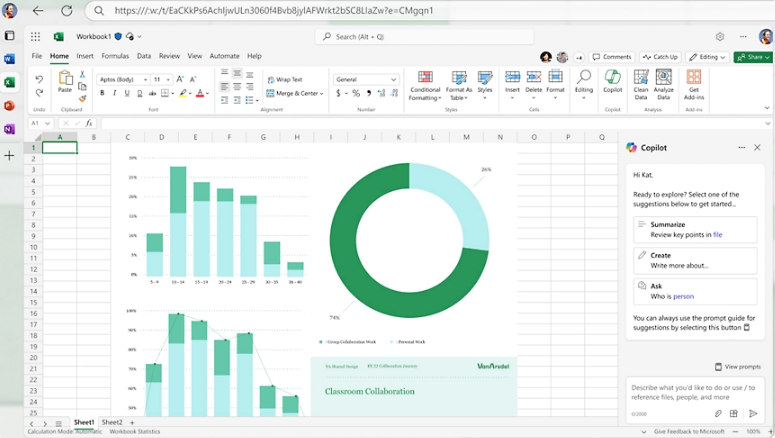775x438 pixels.
Task: Open OneNote from the left sidebar
Action: click(x=9, y=130)
